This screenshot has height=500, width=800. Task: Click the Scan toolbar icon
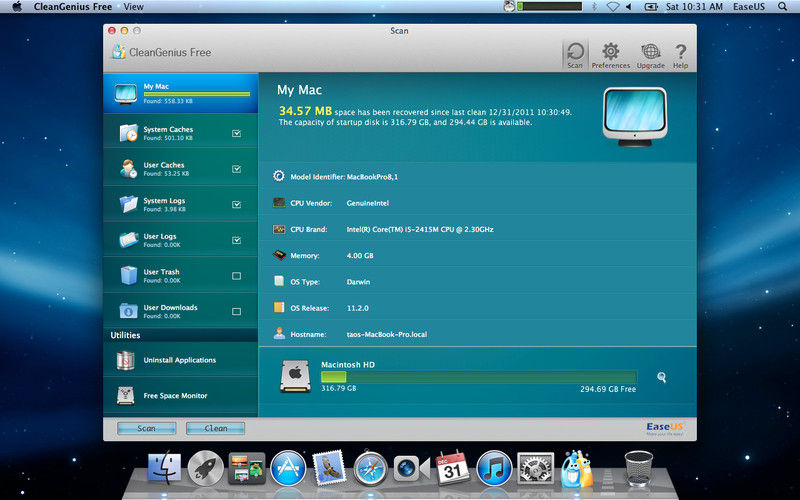(x=575, y=55)
